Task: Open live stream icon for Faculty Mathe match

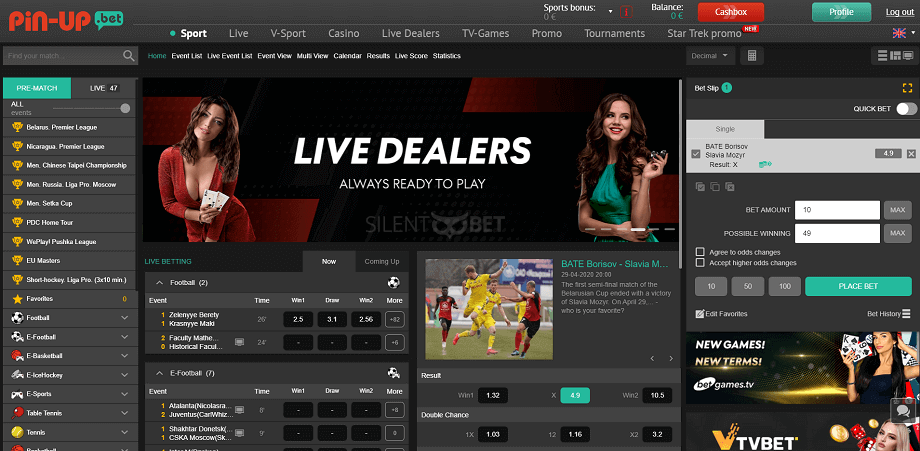Action: click(x=239, y=342)
